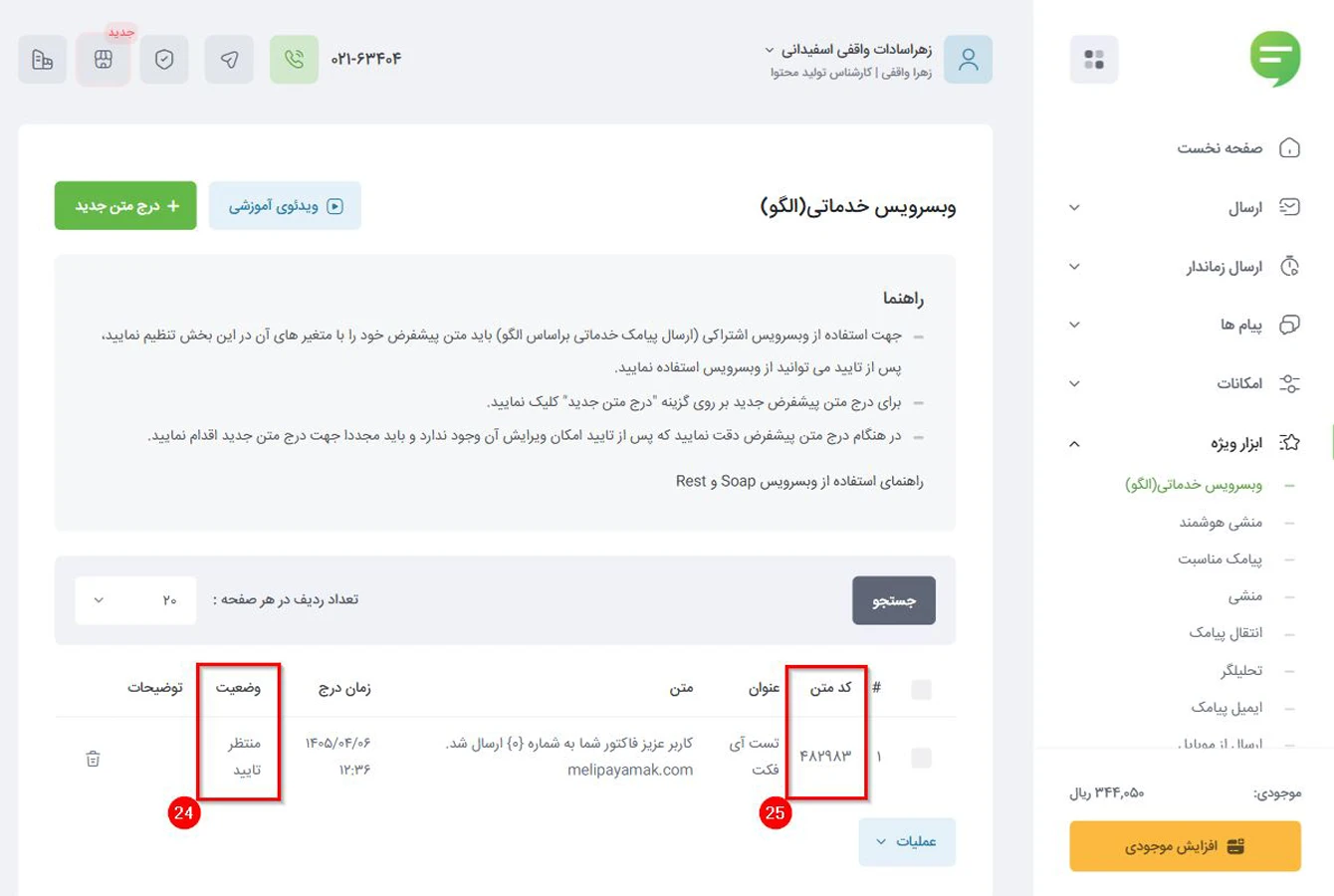
Task: Click text code ۴۸۲۹۸۳ cell
Action: coord(826,757)
